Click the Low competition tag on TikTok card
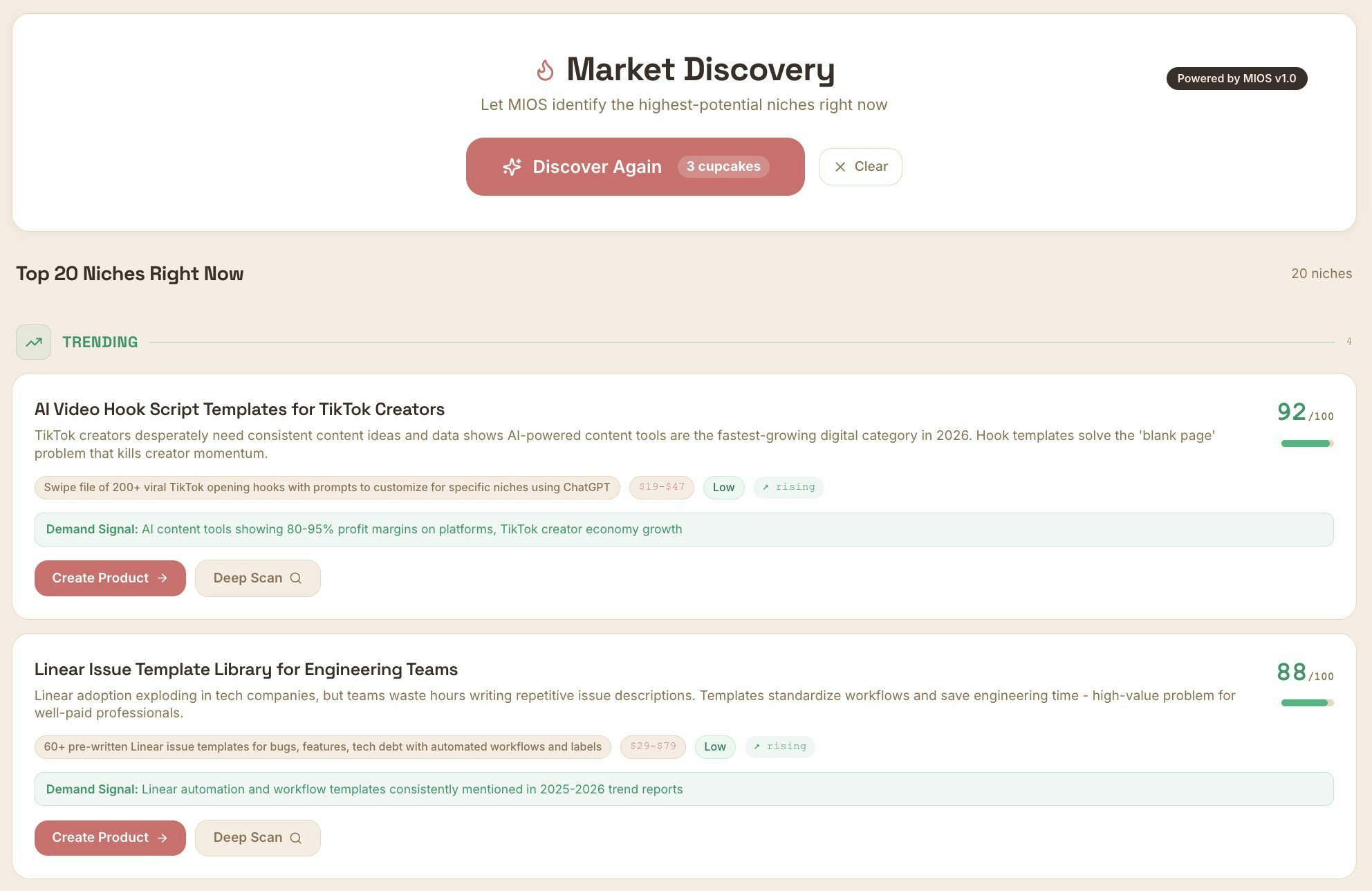The height and width of the screenshot is (891, 1372). coord(723,487)
